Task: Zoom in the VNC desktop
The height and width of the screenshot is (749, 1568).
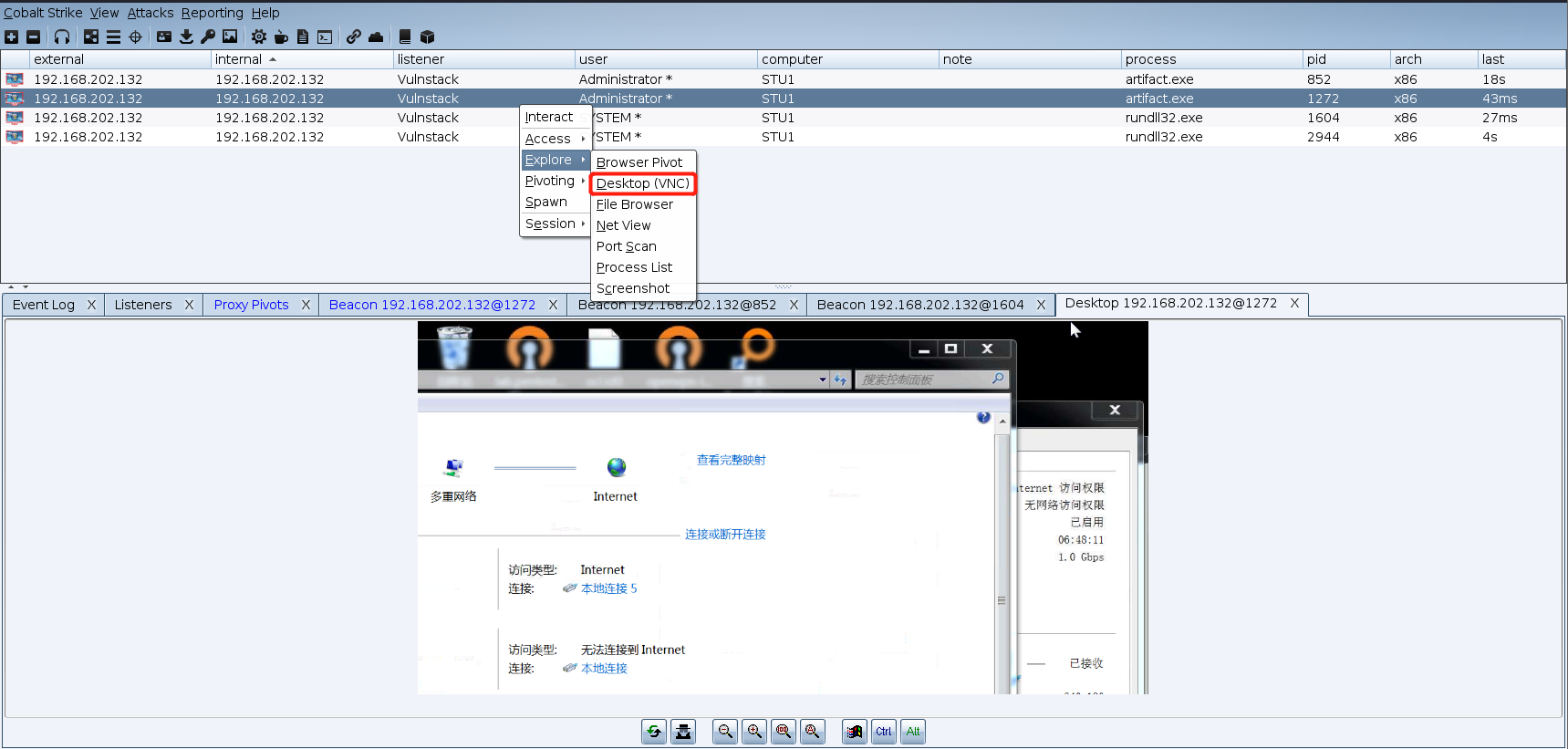Action: point(754,732)
